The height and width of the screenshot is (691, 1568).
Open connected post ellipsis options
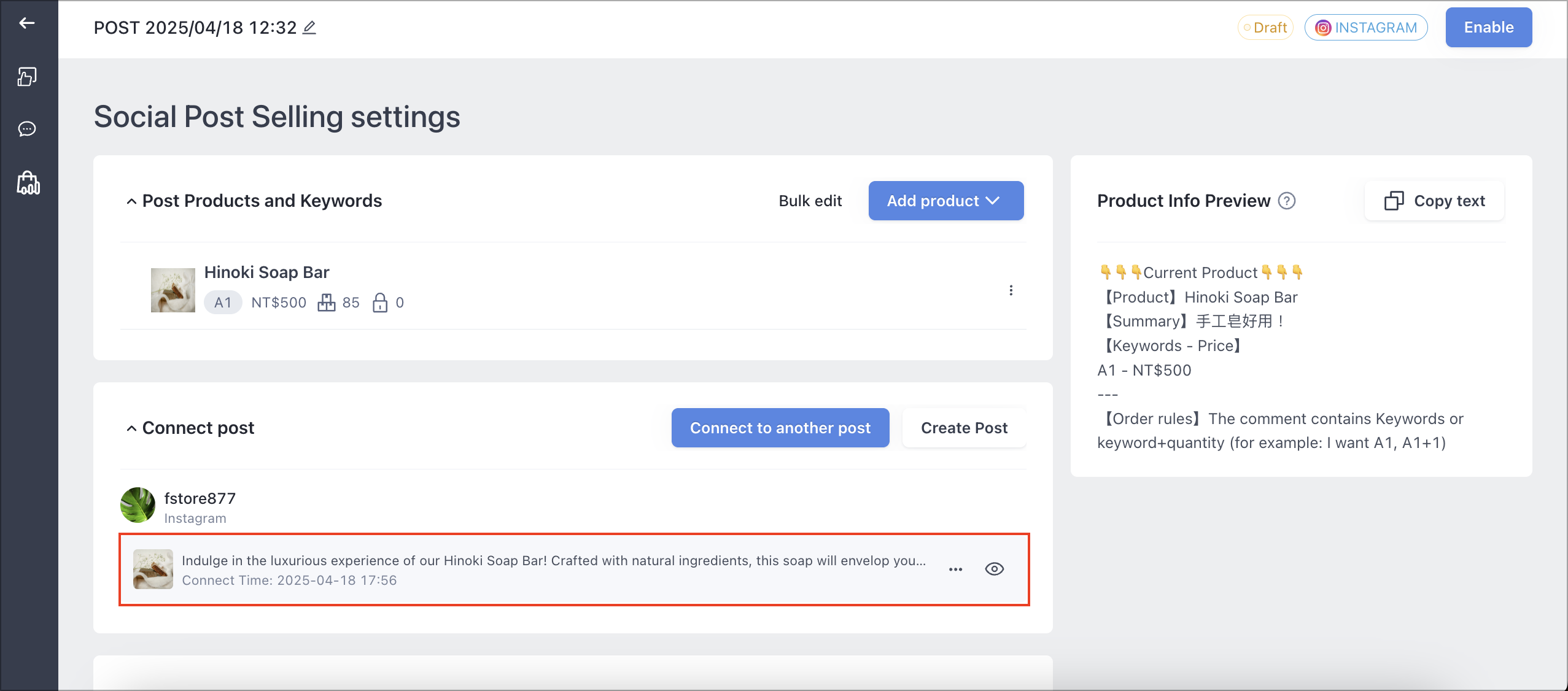tap(956, 569)
